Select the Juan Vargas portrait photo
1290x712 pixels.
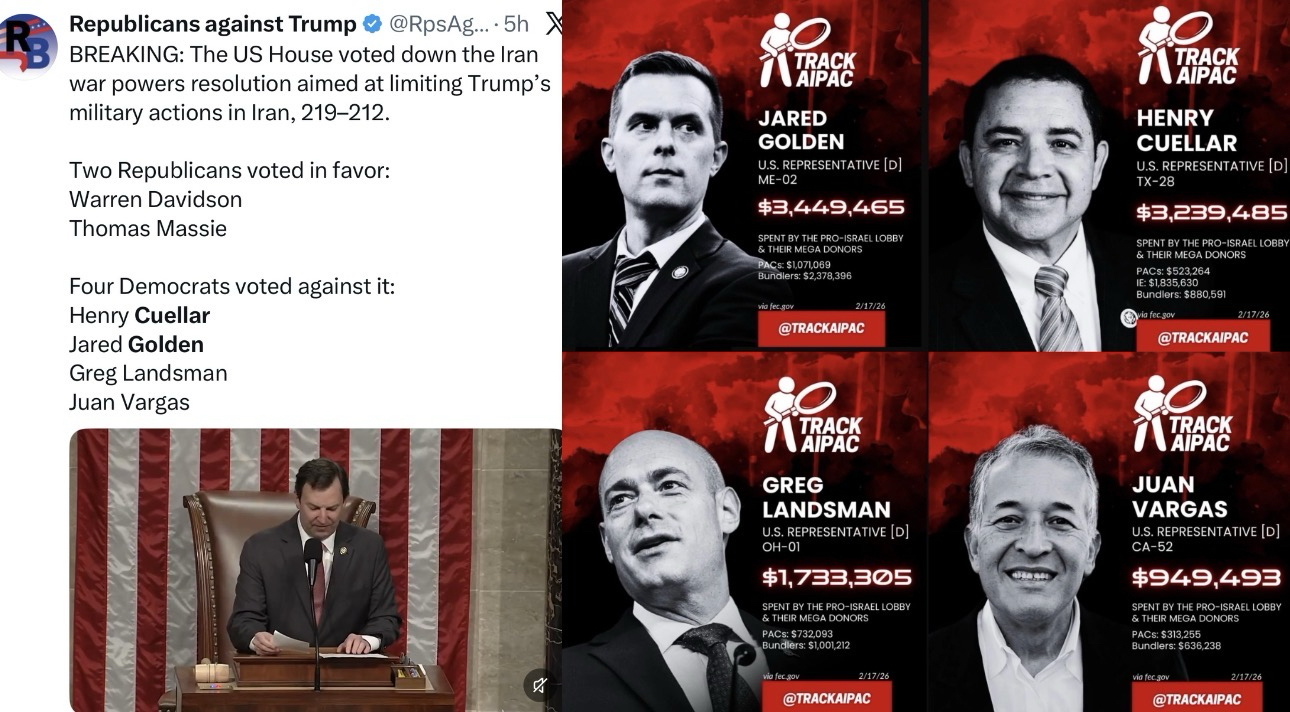pyautogui.click(x=1030, y=570)
